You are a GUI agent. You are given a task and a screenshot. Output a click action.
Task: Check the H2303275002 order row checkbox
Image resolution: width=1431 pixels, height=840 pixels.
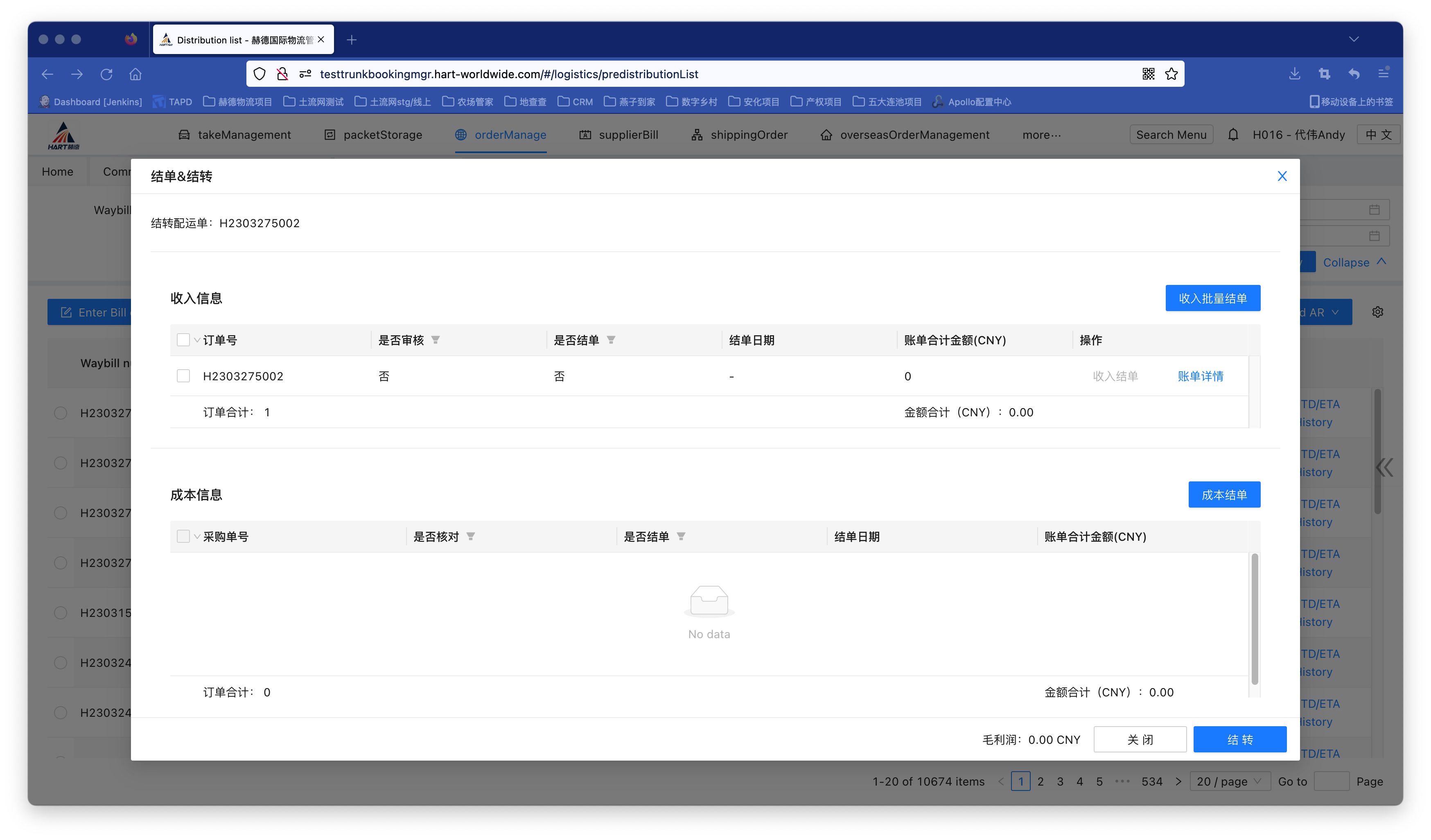pyautogui.click(x=183, y=376)
